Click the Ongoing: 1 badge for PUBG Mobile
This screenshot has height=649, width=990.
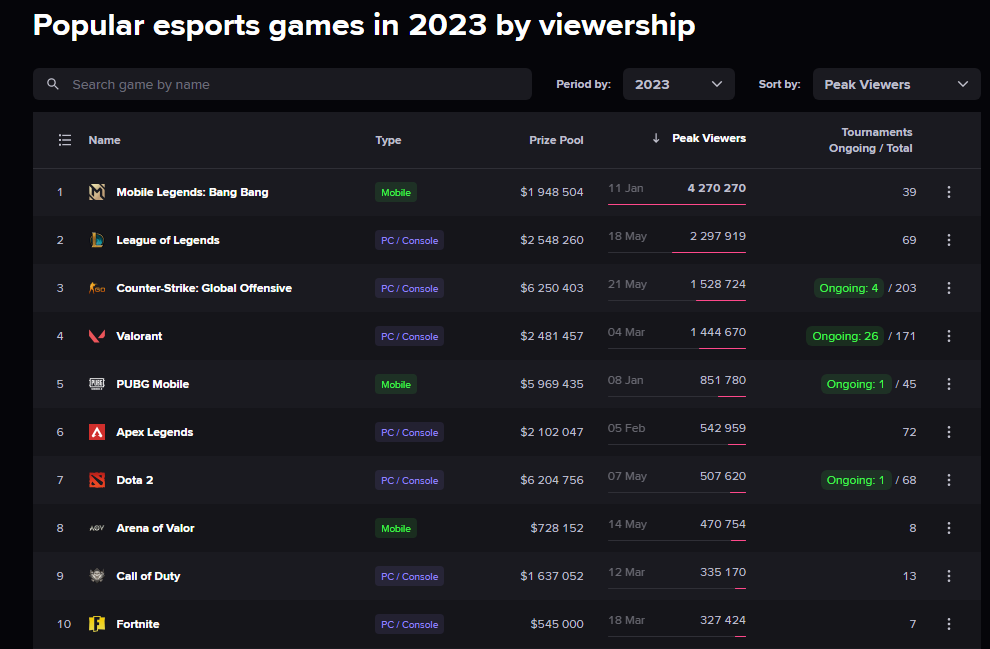(x=856, y=384)
